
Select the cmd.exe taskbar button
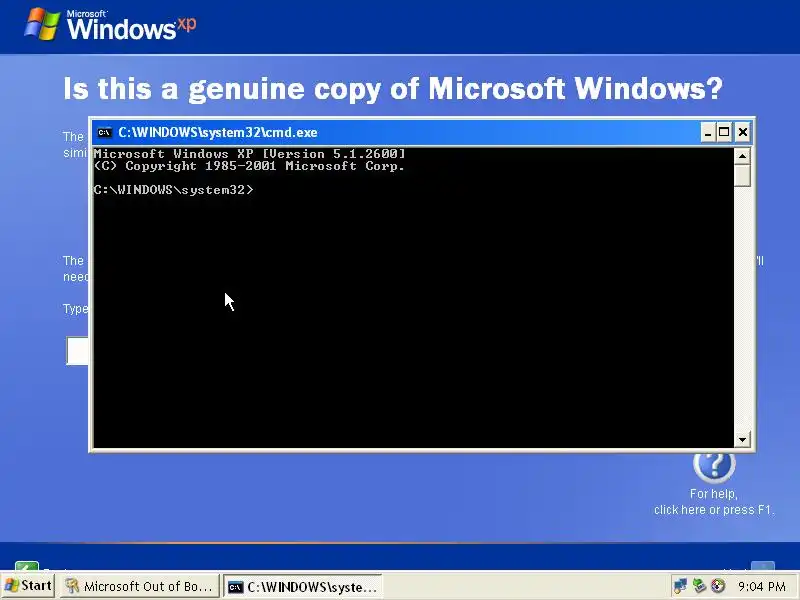tap(303, 587)
